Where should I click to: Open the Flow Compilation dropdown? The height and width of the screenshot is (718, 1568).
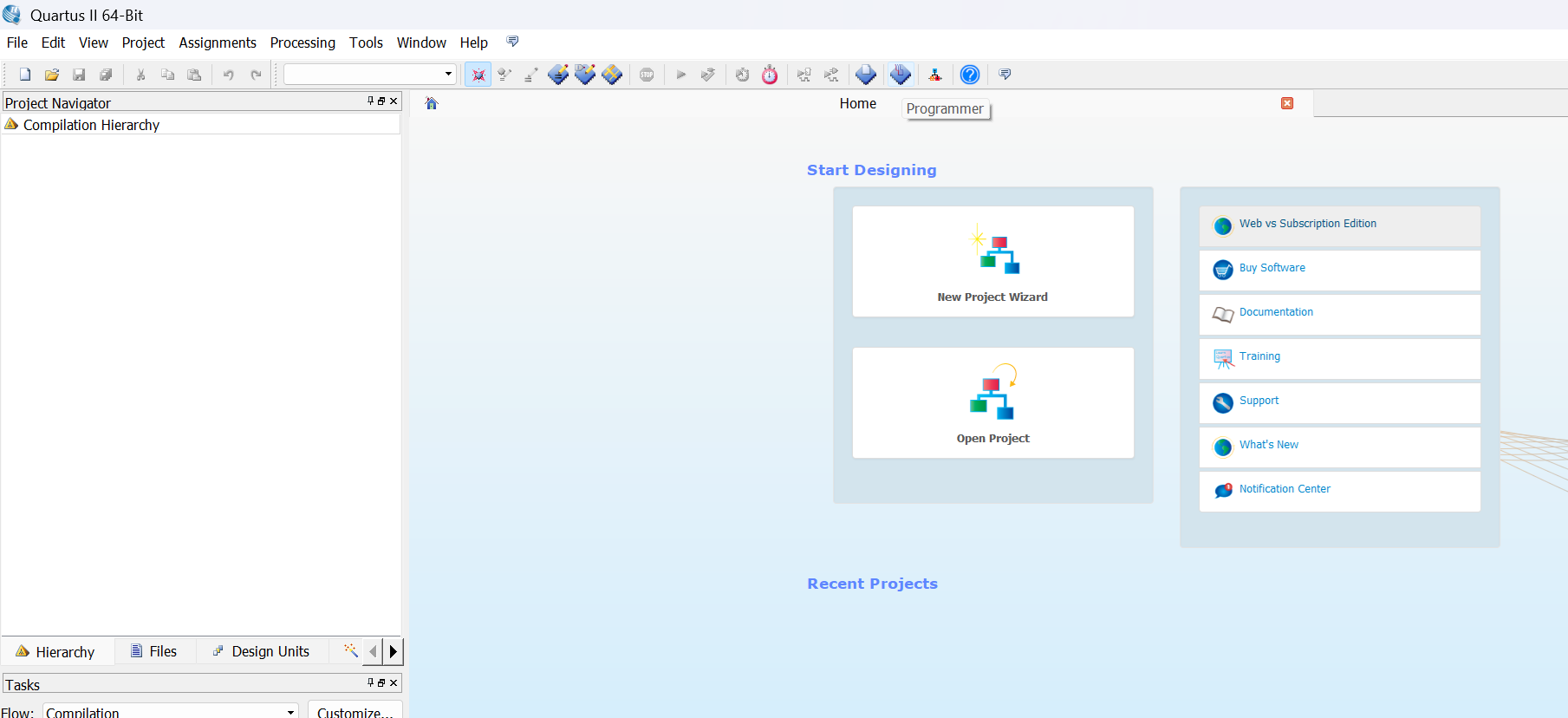[x=290, y=712]
